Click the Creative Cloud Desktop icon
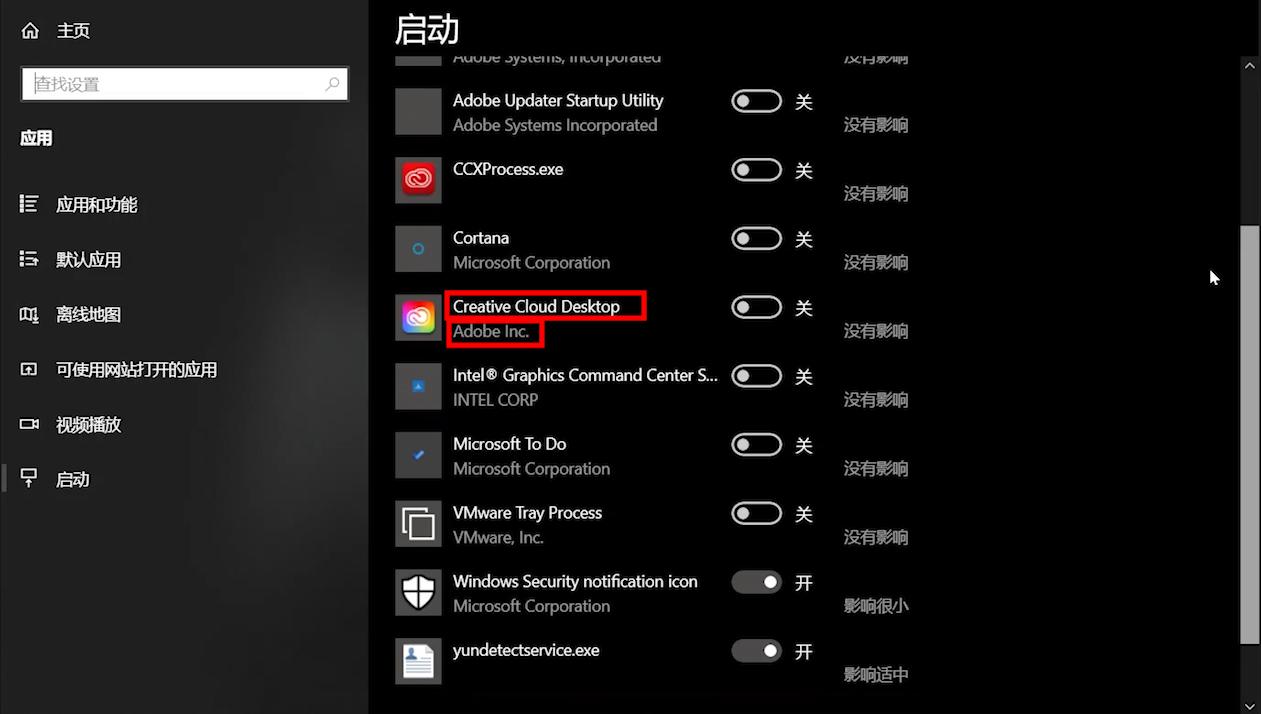Screen dimensions: 1261x714 pos(418,318)
